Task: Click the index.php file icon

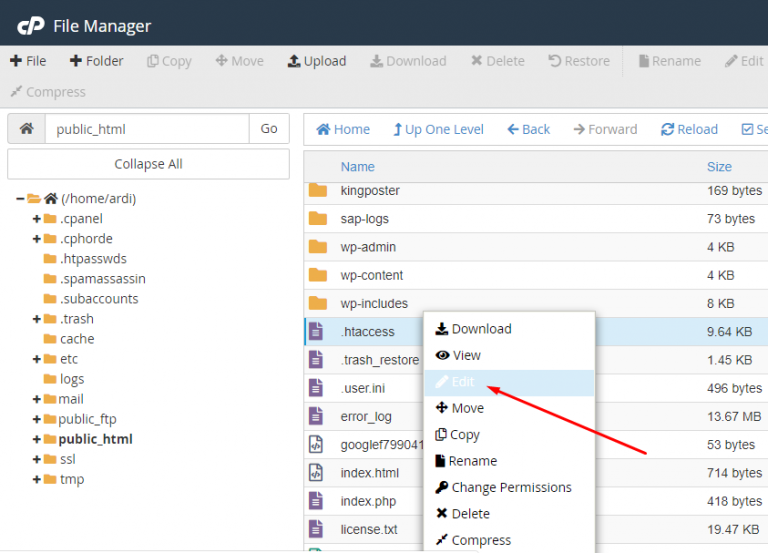Action: (x=317, y=501)
